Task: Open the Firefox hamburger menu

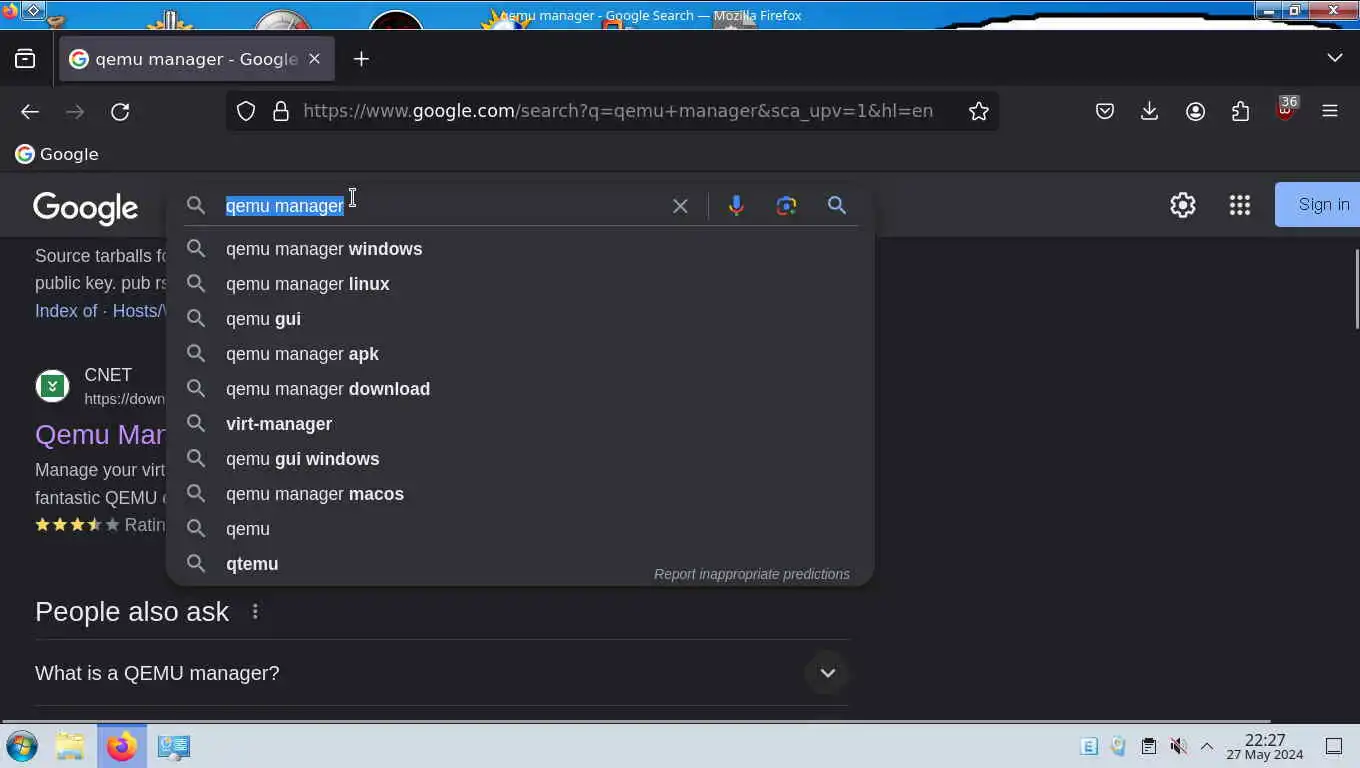Action: [1330, 111]
